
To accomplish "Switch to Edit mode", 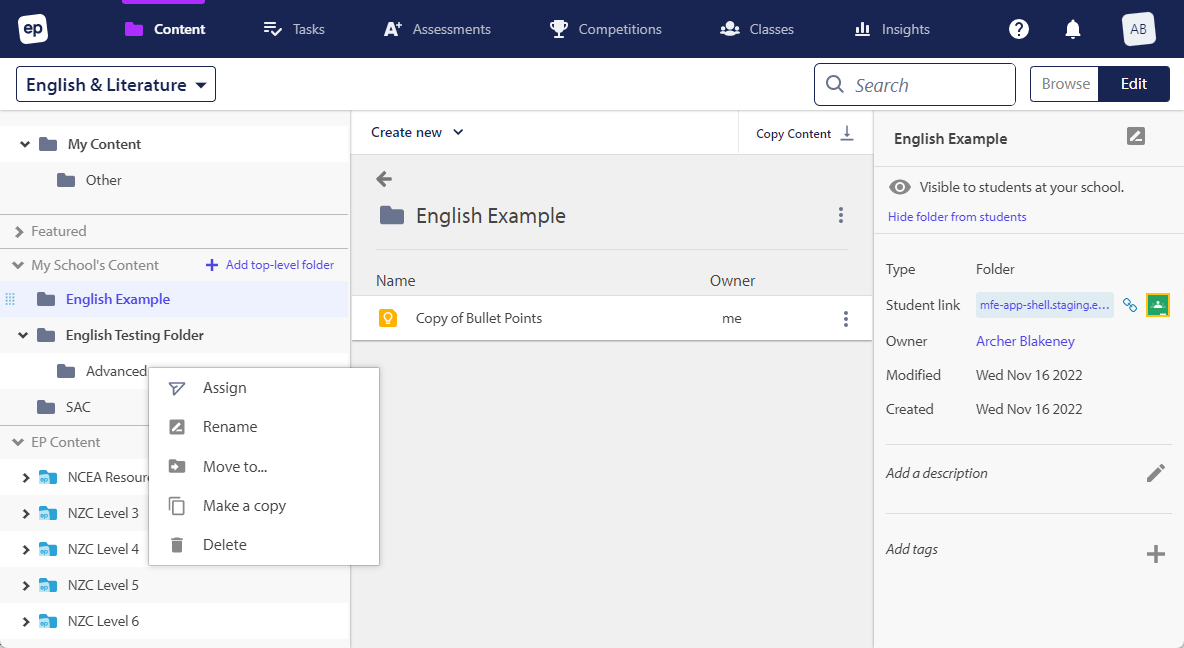I will pos(1133,84).
